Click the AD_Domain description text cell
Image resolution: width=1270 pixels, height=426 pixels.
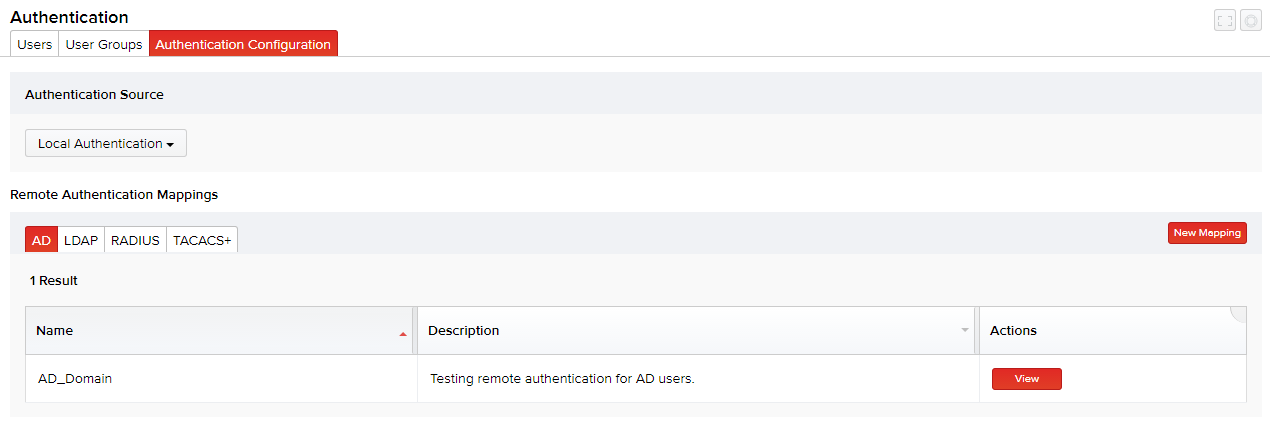(x=562, y=379)
